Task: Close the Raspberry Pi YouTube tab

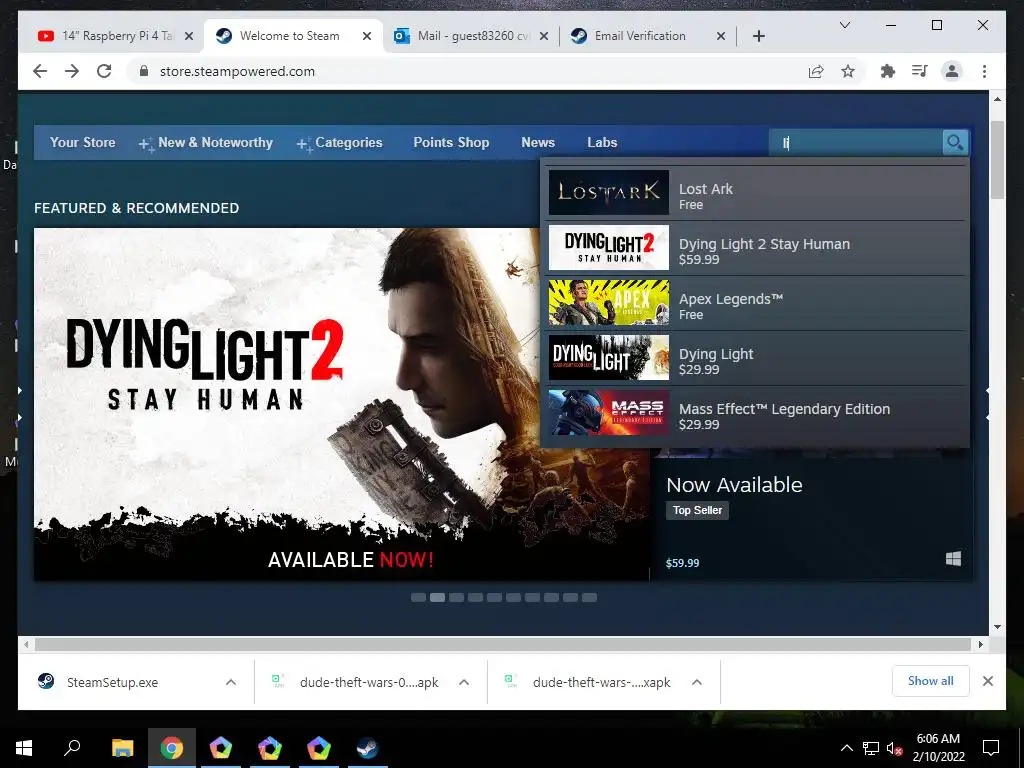Action: (189, 36)
